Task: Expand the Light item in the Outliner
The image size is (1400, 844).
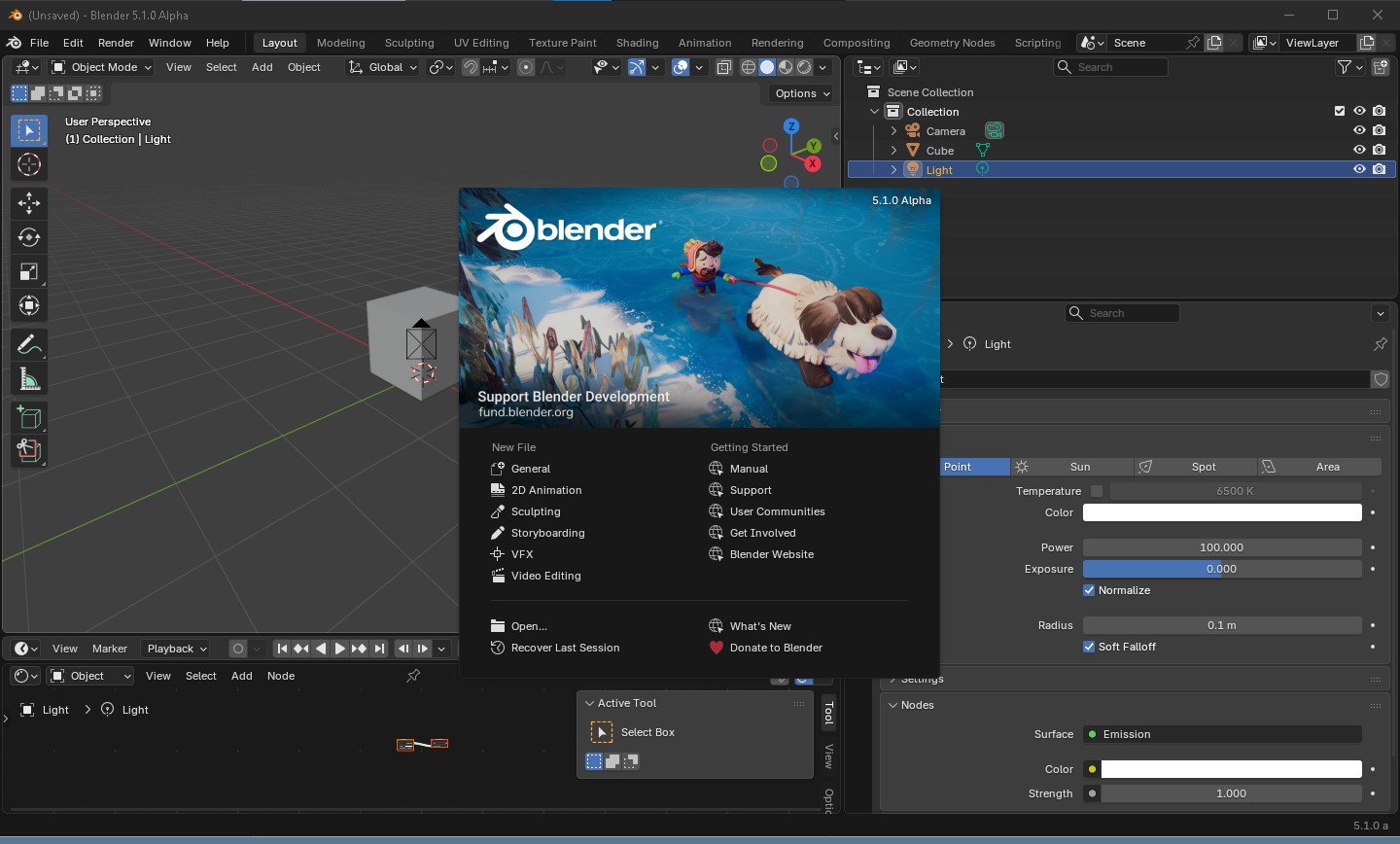Action: [893, 169]
